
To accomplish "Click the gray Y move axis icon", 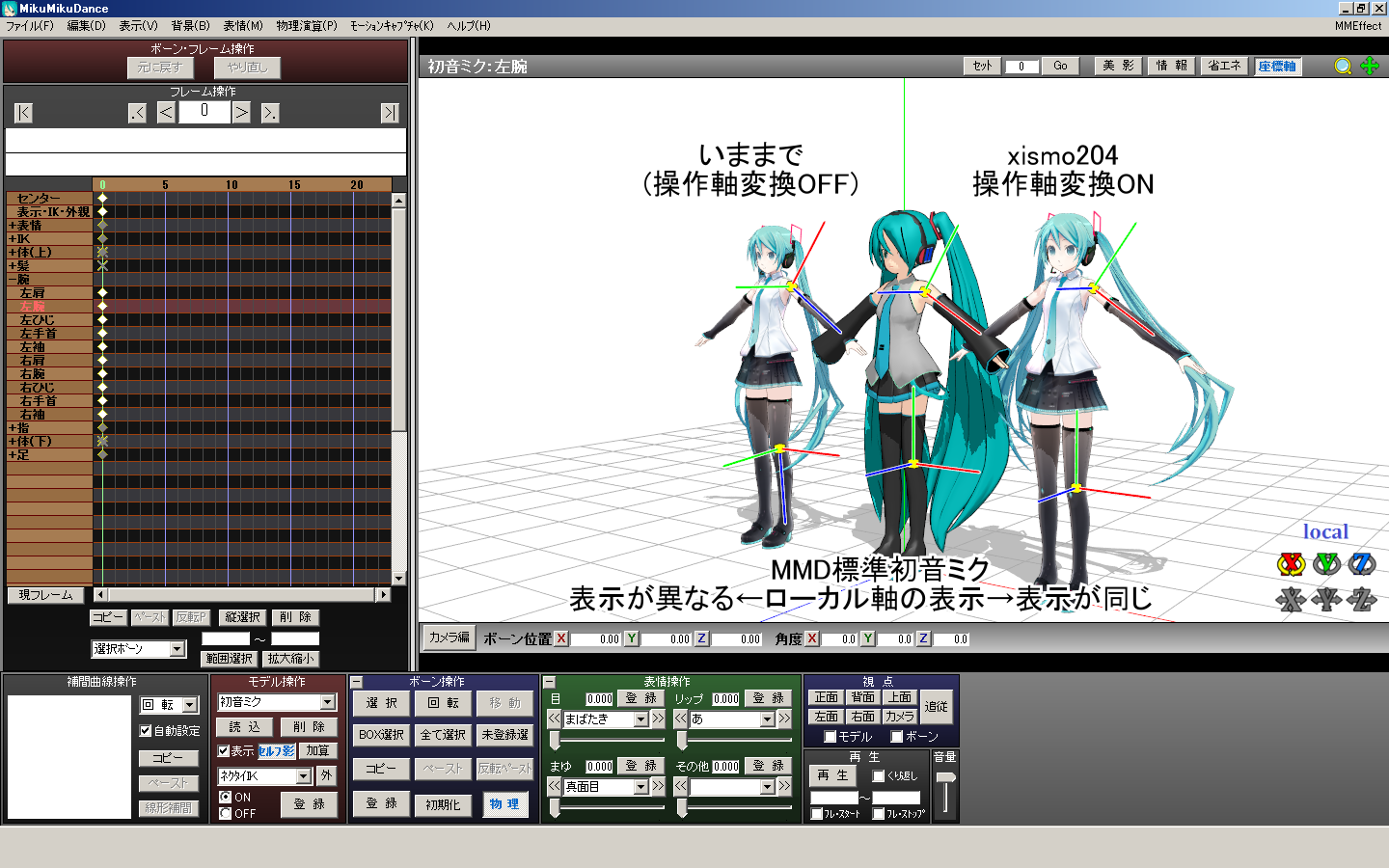I will click(x=1327, y=600).
